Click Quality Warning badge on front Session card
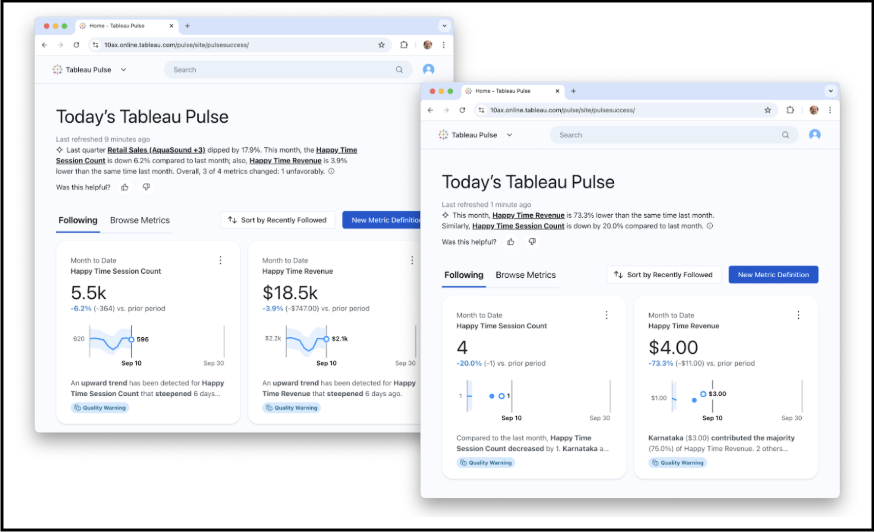This screenshot has width=874, height=532. click(485, 462)
